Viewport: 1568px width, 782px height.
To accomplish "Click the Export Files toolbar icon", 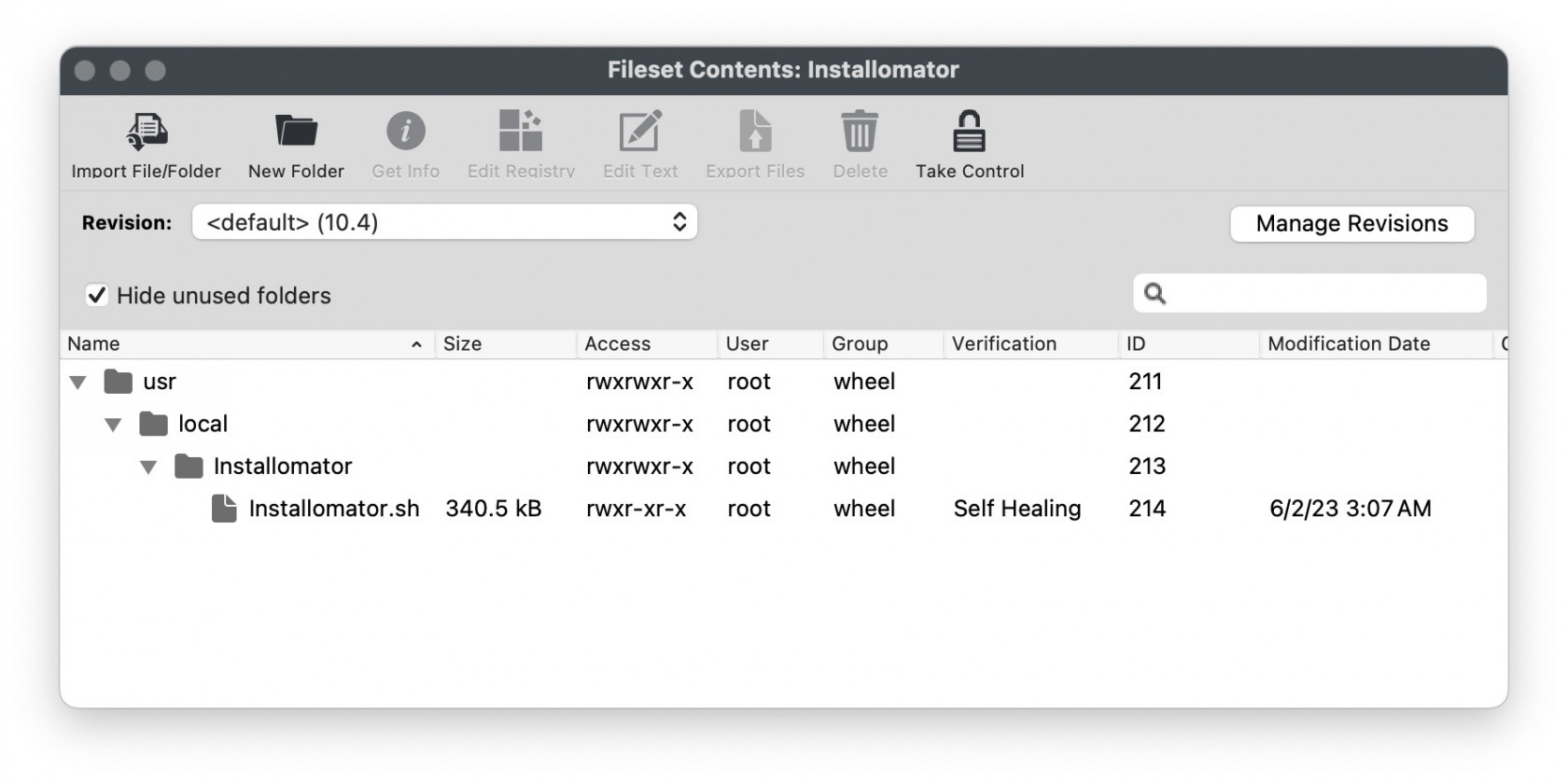I will pos(755,131).
